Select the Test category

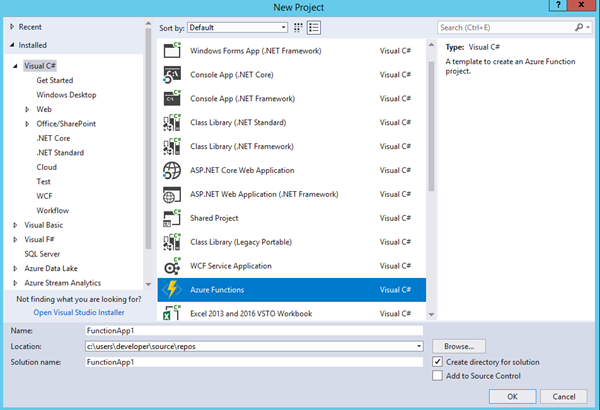43,181
